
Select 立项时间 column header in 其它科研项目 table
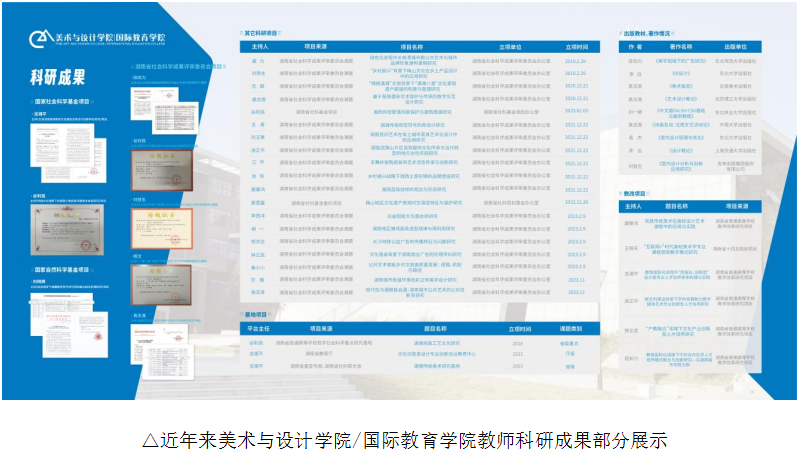576,47
